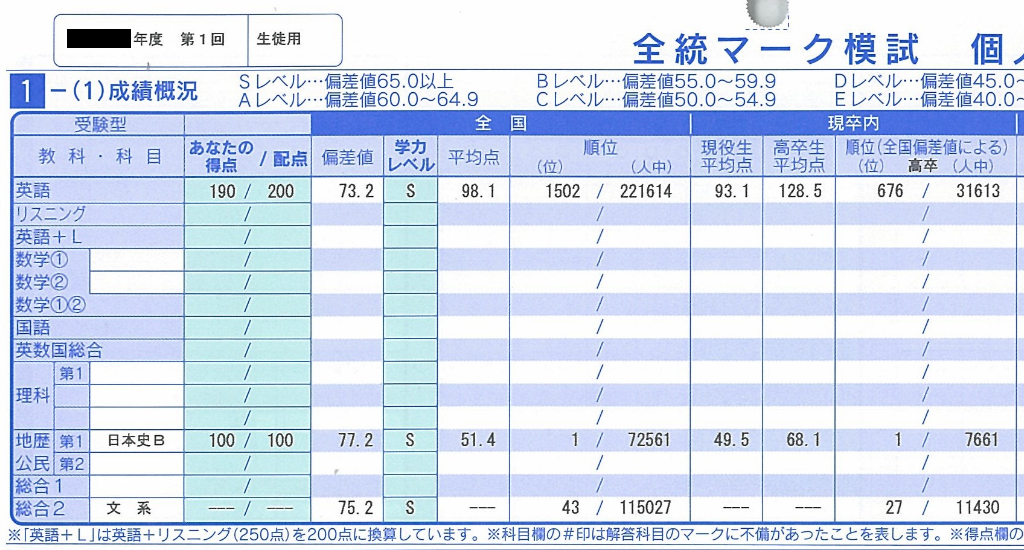Click the 現役生平均点 column header
This screenshot has height=550, width=1024.
click(726, 156)
